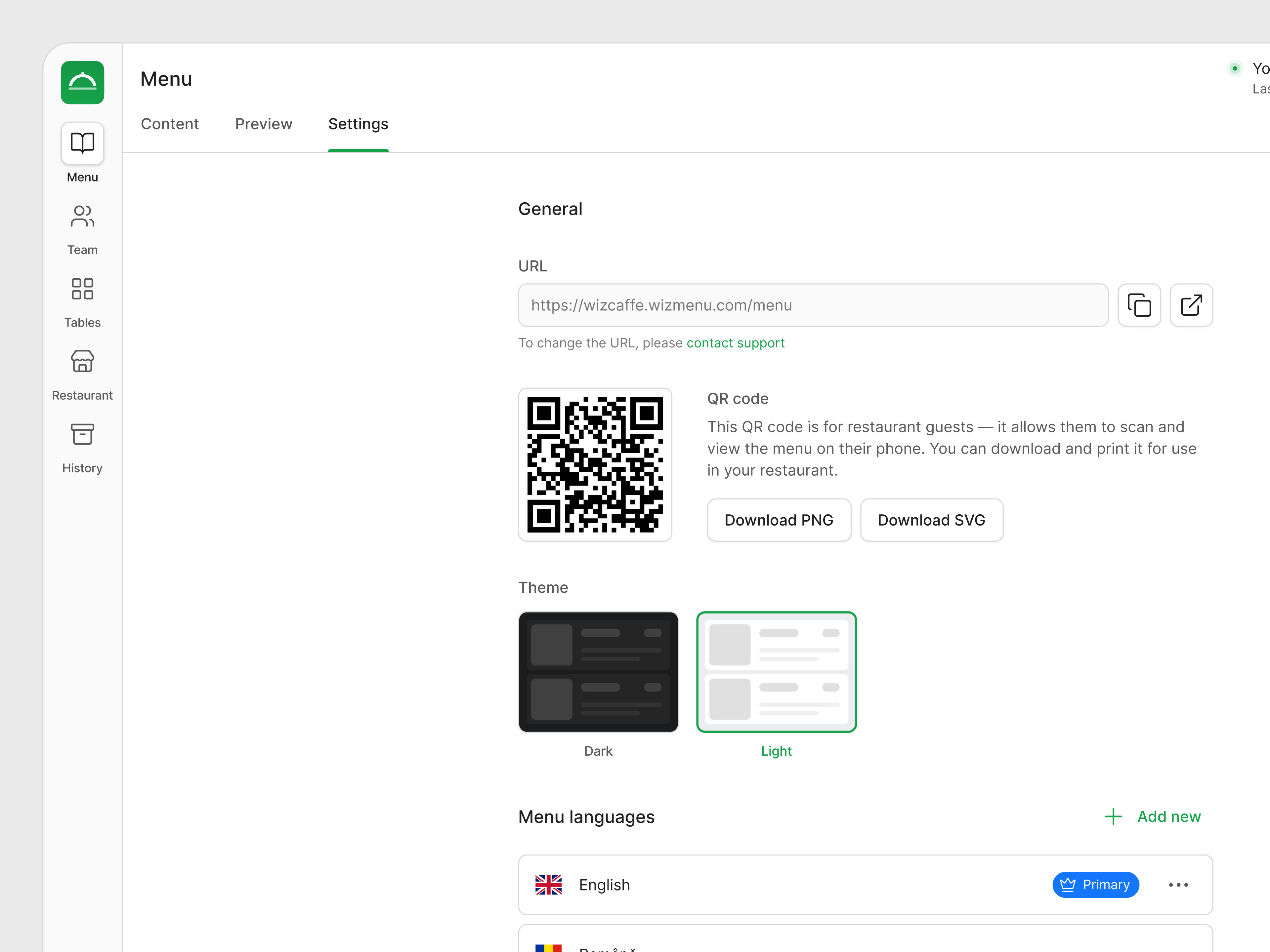The height and width of the screenshot is (952, 1270).
Task: Click the English language row
Action: click(866, 885)
